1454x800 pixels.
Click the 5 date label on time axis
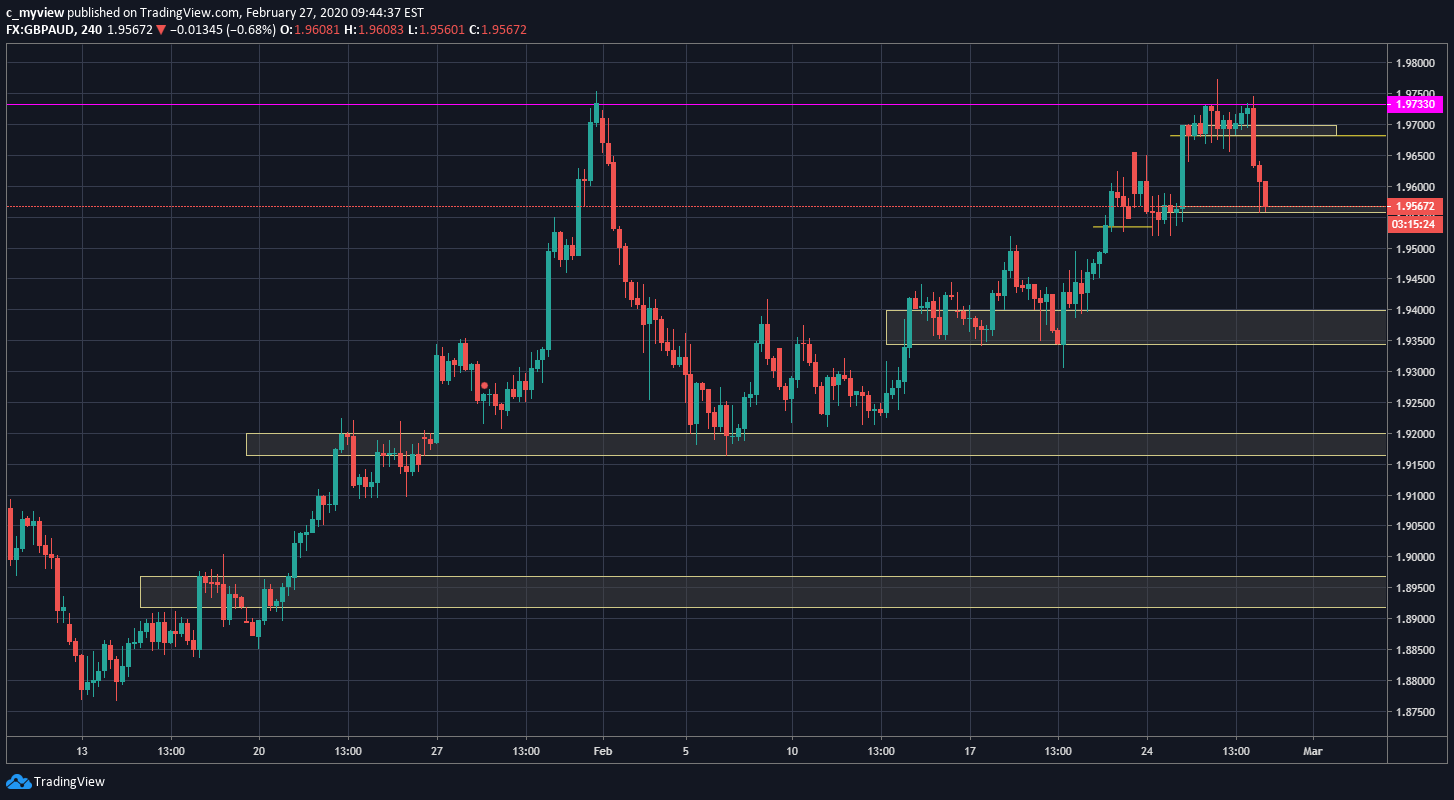[x=686, y=750]
